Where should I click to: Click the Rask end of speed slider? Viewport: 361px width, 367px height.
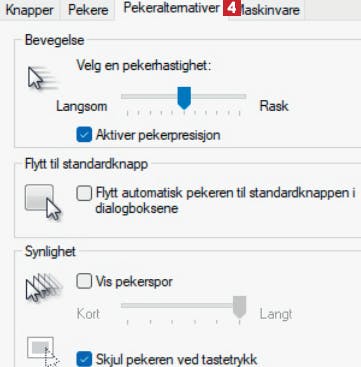(x=274, y=106)
